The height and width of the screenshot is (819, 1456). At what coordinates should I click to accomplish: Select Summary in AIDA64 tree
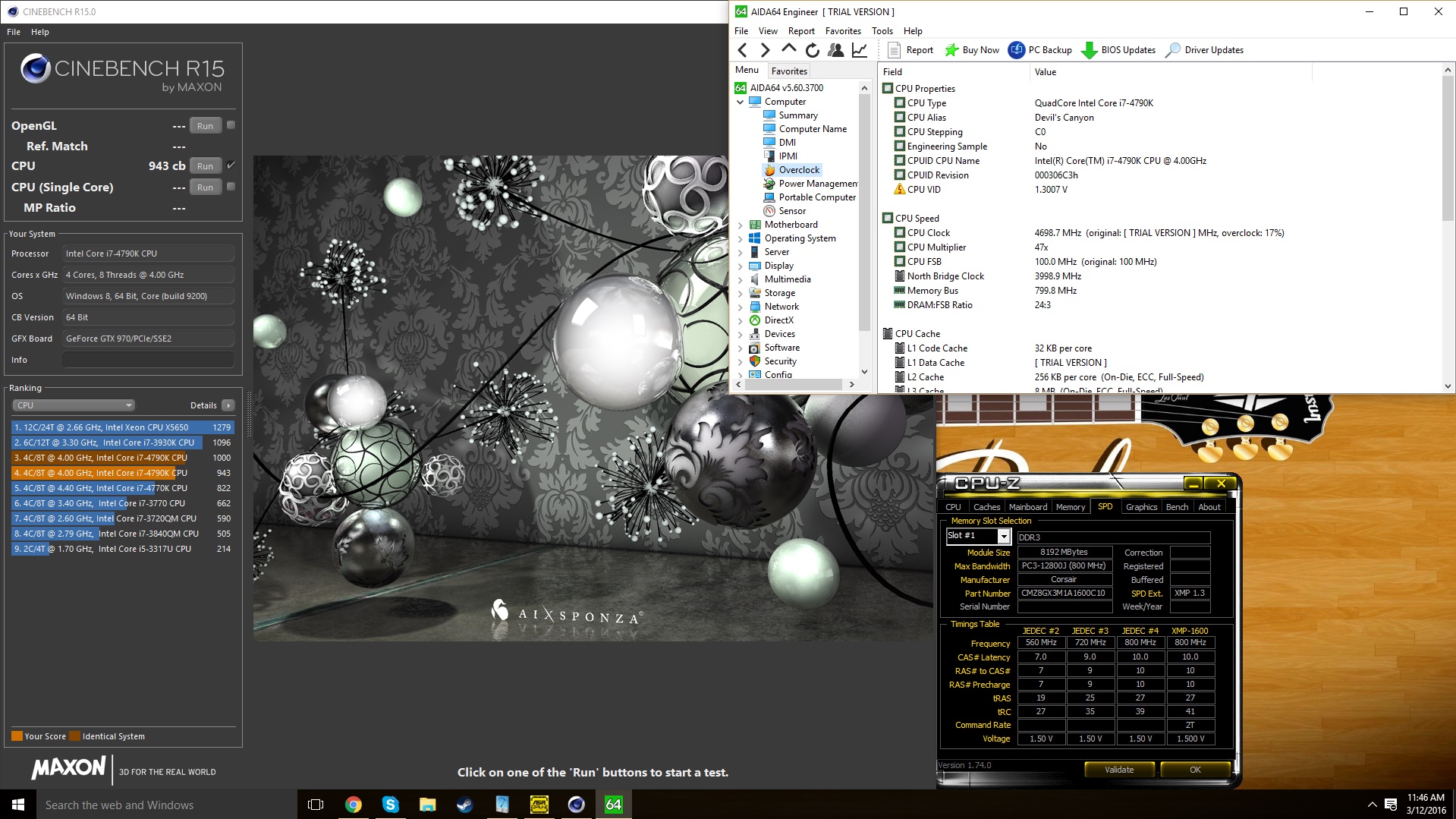pyautogui.click(x=797, y=115)
